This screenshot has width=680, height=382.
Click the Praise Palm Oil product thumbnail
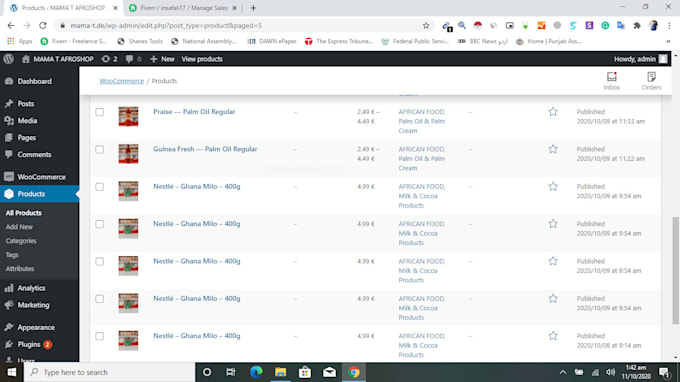[128, 116]
